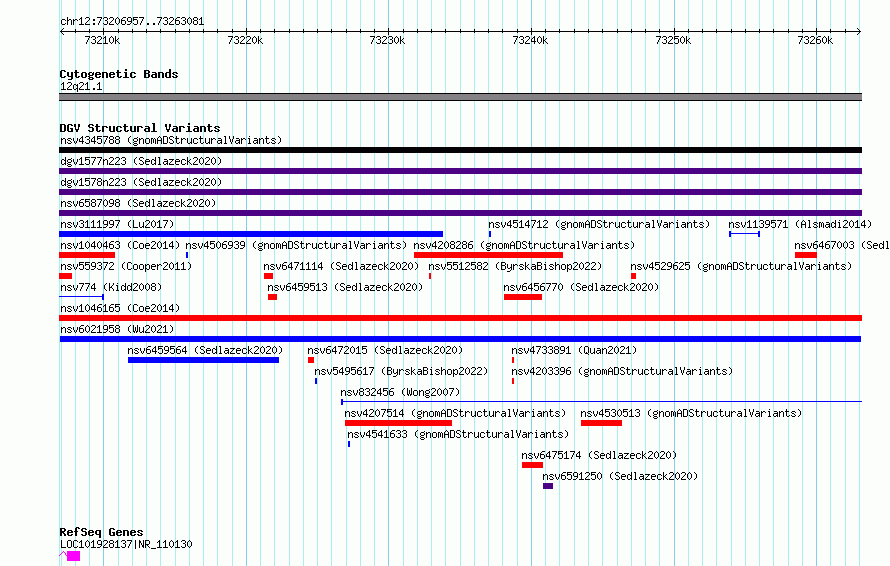
Task: Select nsv1139571 (Alsmadi2014) variant glyph
Action: [x=744, y=234]
